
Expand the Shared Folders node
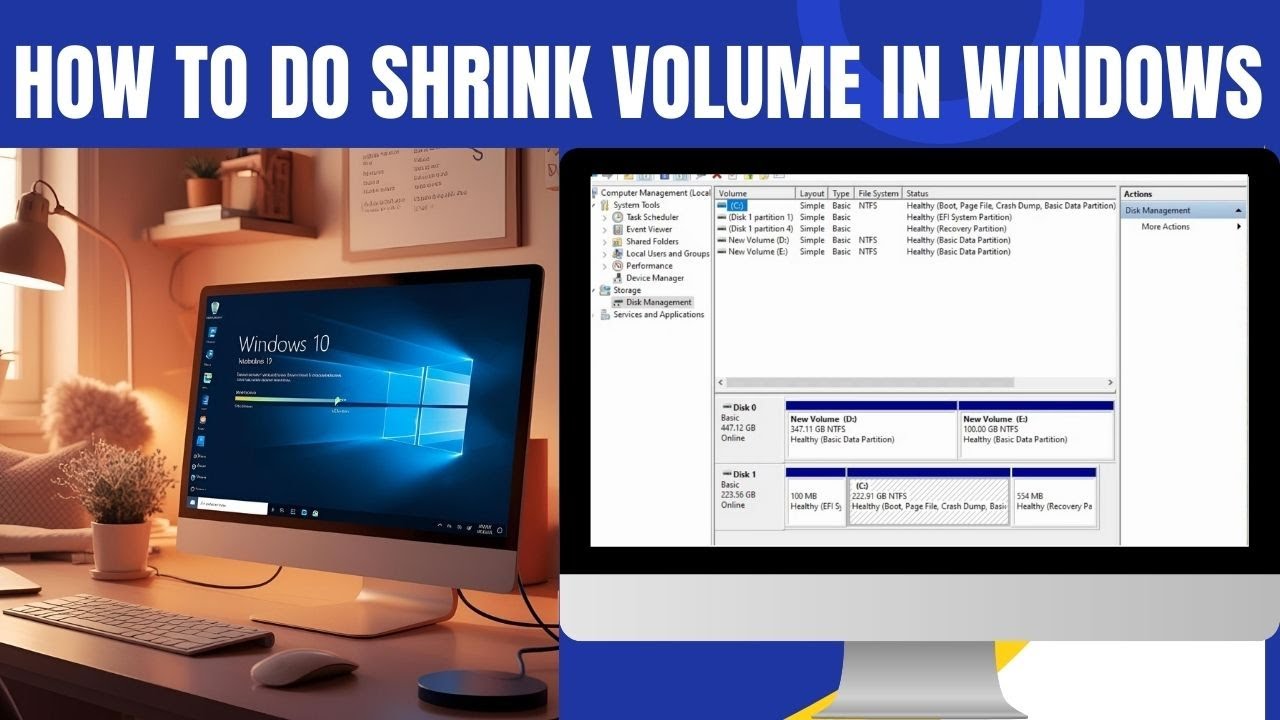point(605,241)
